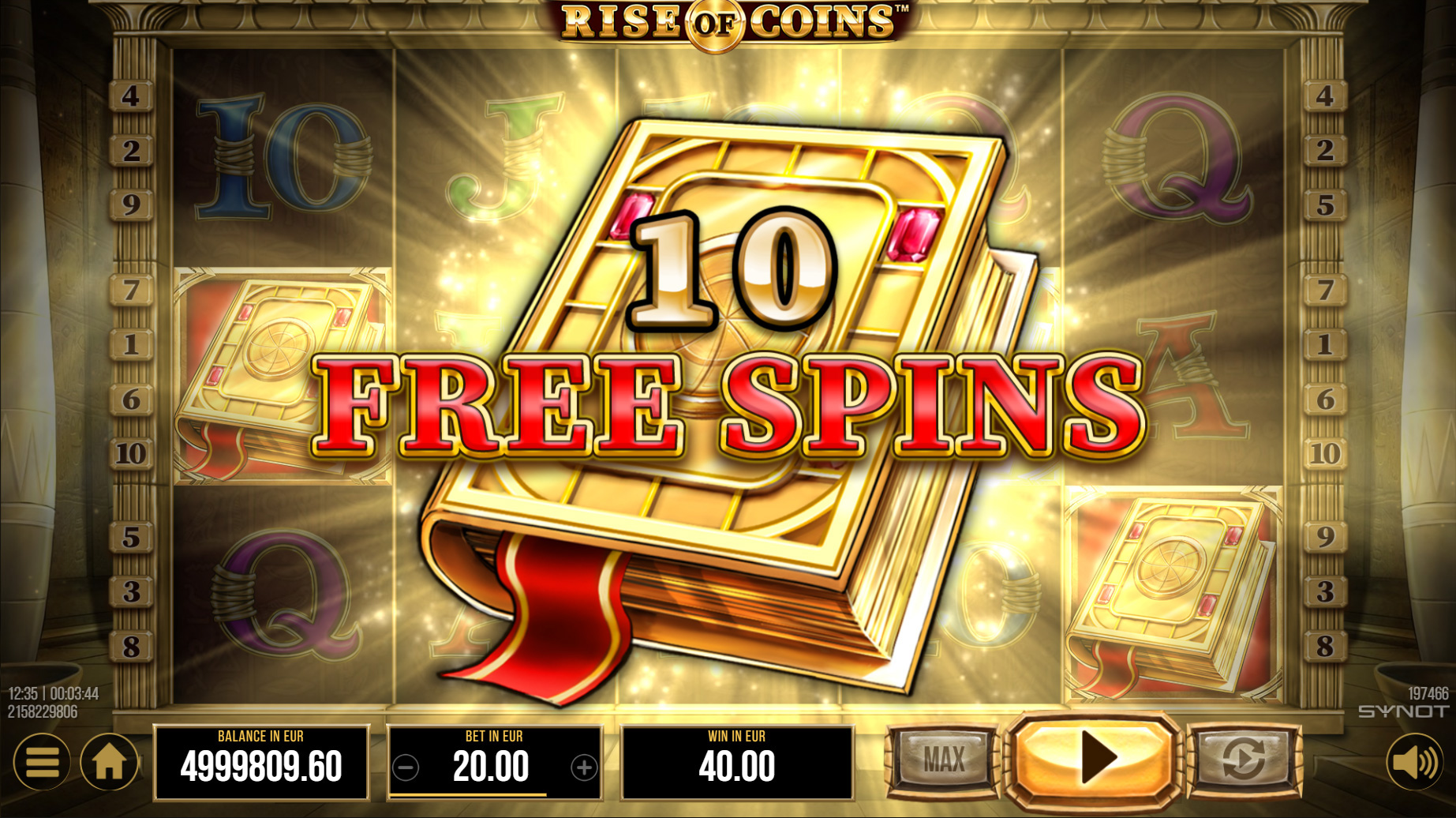The image size is (1456, 818).
Task: Increase bet with the plus icon
Action: coord(584,767)
